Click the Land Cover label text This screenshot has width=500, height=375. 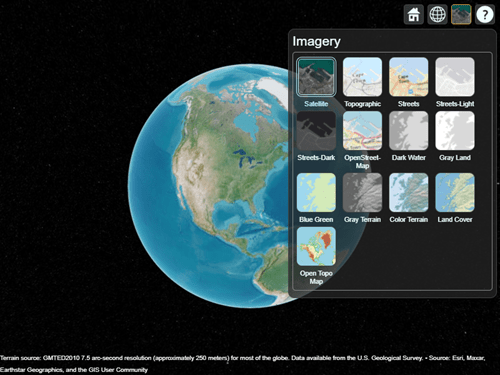455,219
